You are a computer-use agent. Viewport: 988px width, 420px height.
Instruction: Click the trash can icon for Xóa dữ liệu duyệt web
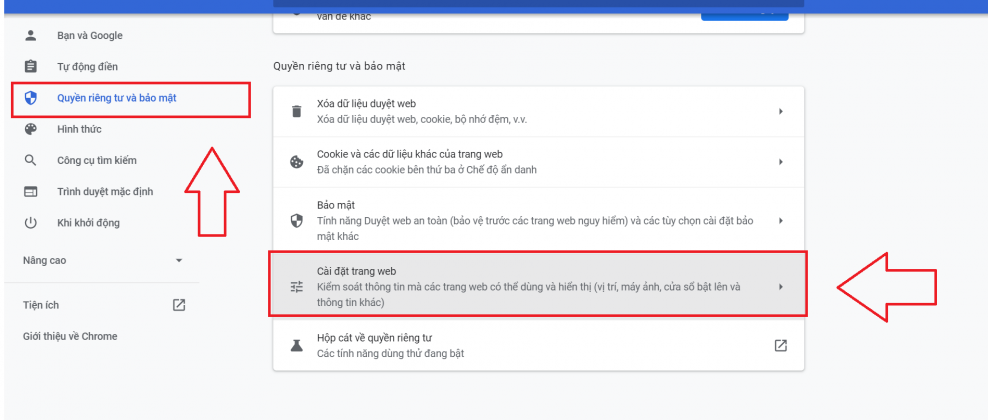click(x=296, y=111)
